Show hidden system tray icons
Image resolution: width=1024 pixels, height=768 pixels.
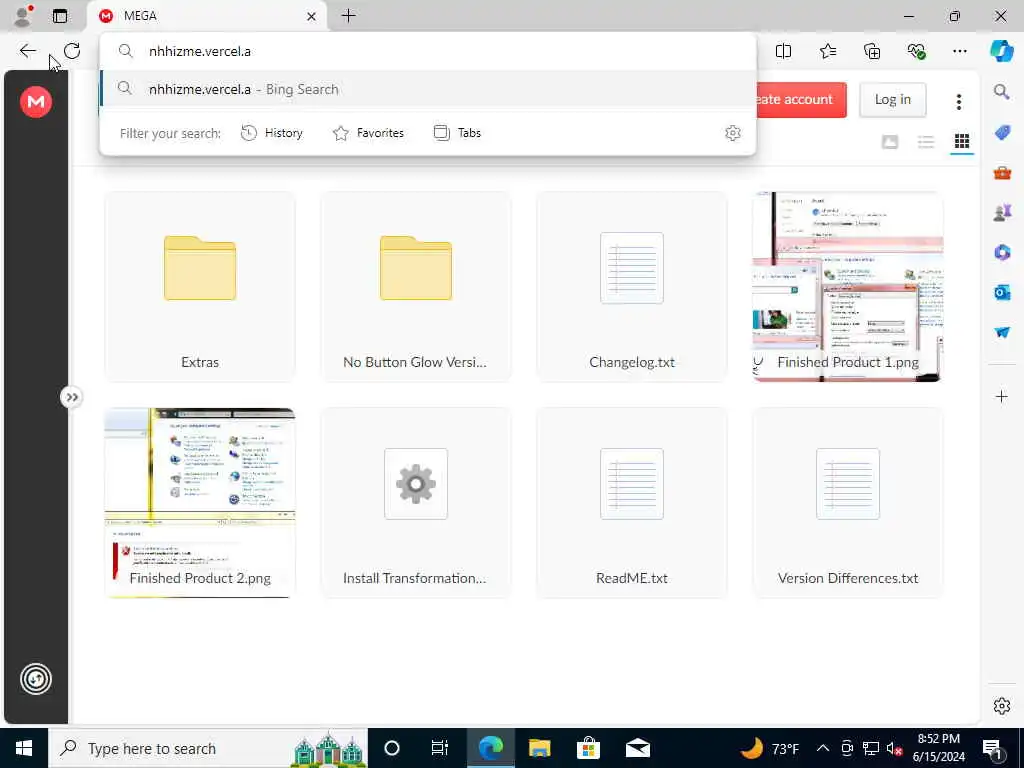click(823, 748)
